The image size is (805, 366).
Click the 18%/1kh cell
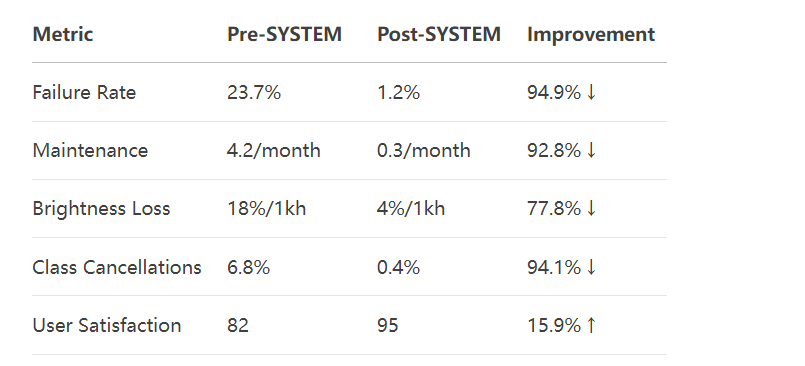click(x=266, y=209)
